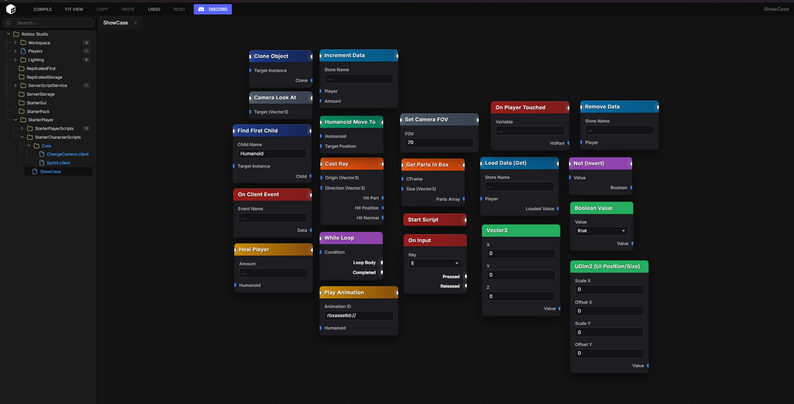The height and width of the screenshot is (404, 794).
Task: Select the ShowCase script in the tree
Action: pos(50,172)
